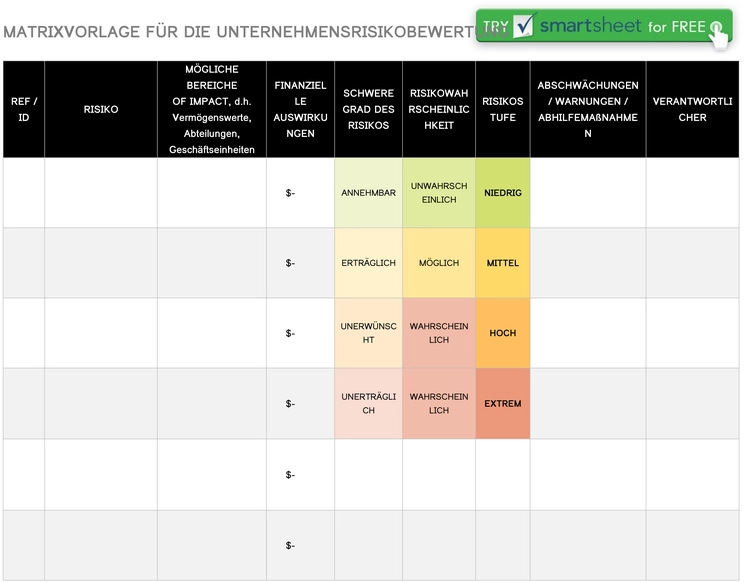Click the Smartsheet checkmark logo icon
Screen dimensions: 744x582
coord(525,25)
